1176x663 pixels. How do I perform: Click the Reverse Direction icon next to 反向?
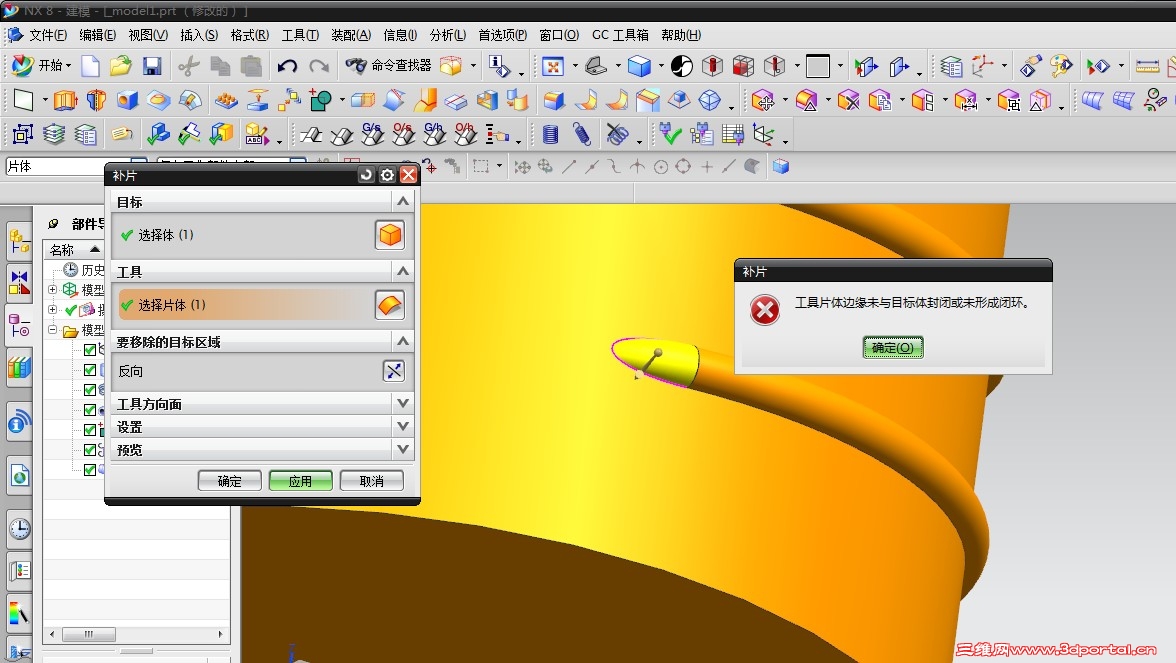394,370
